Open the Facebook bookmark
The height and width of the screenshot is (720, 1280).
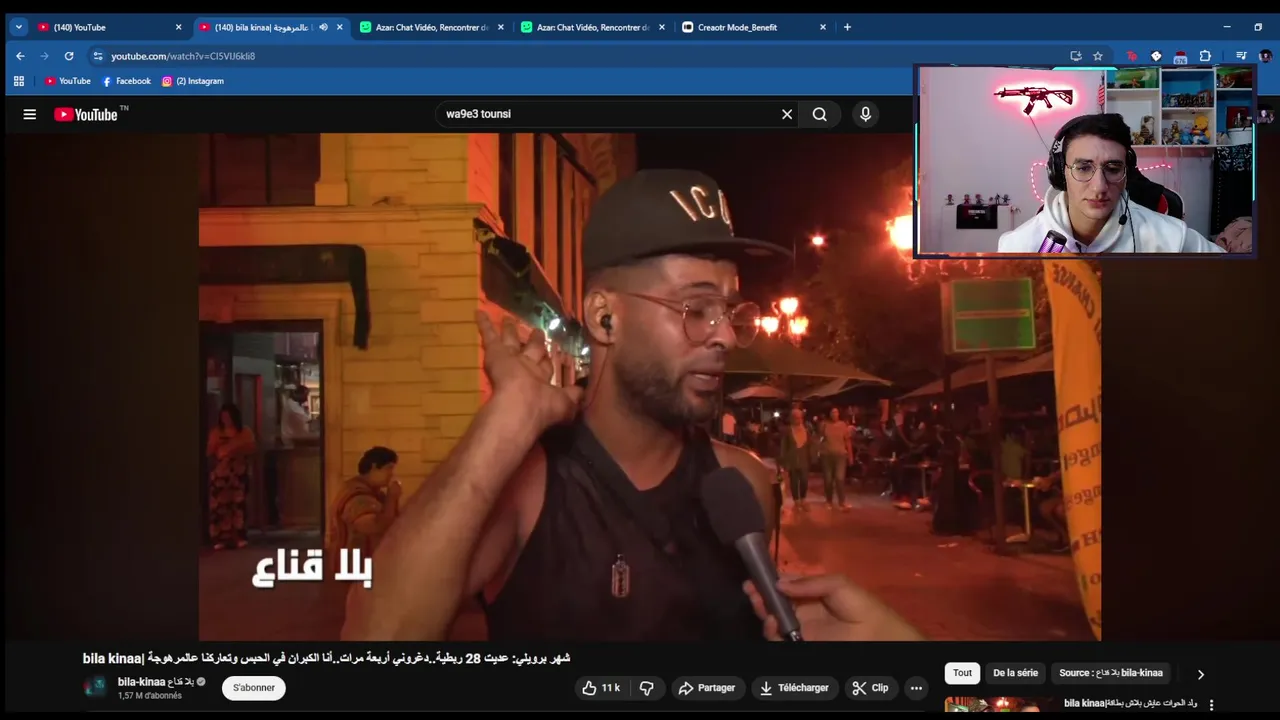pos(126,81)
